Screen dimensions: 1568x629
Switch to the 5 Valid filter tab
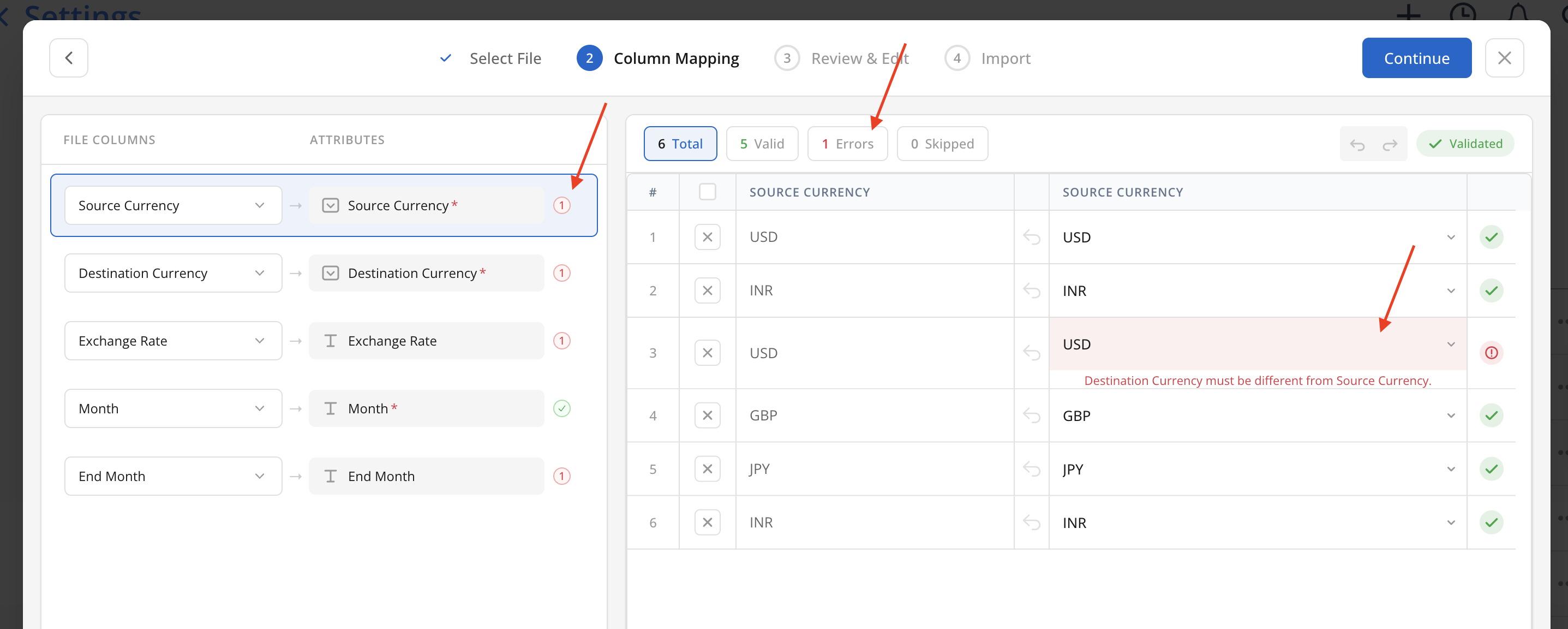point(762,144)
